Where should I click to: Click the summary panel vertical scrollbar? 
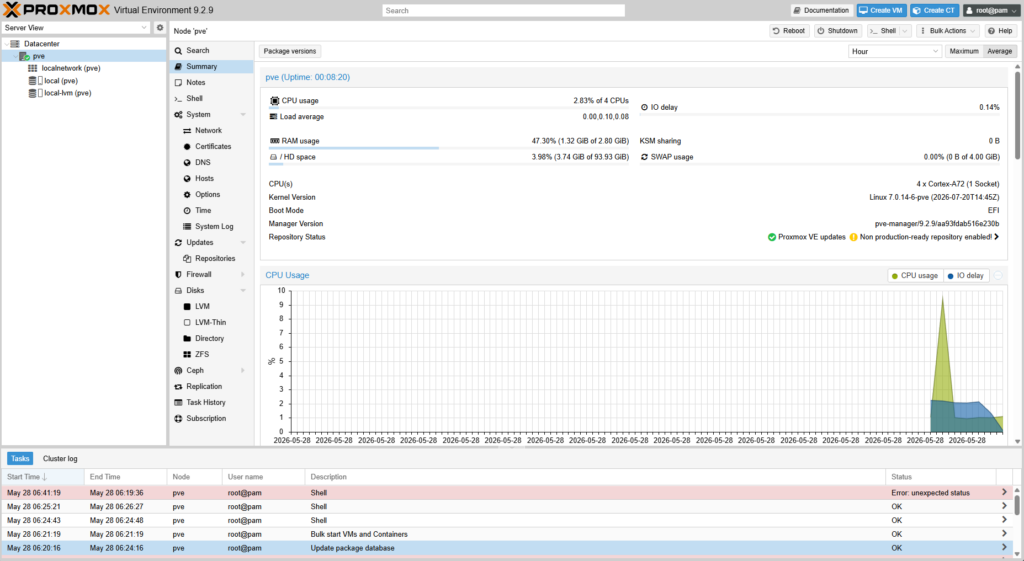pos(1017,118)
